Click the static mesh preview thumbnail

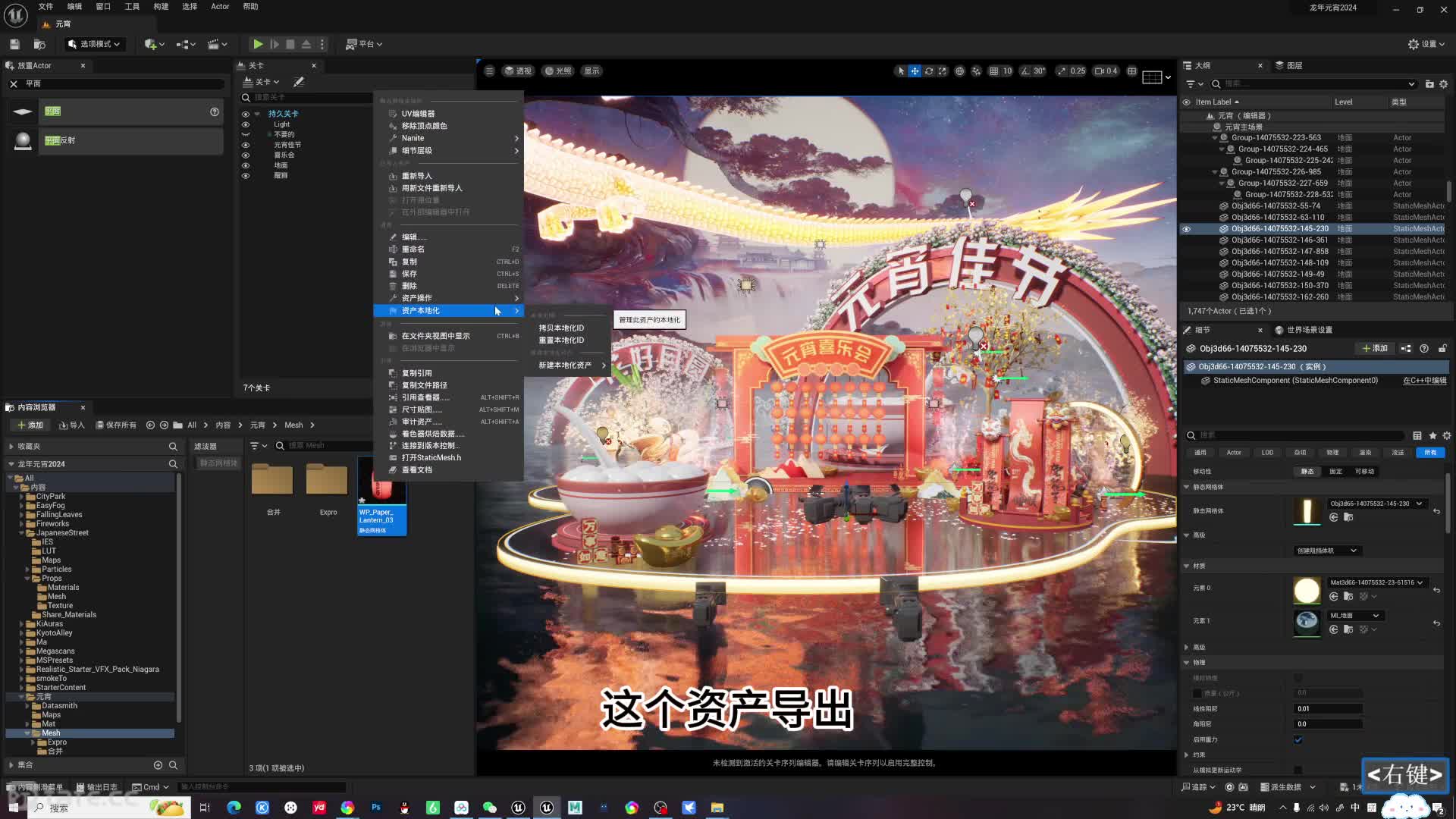[1307, 511]
